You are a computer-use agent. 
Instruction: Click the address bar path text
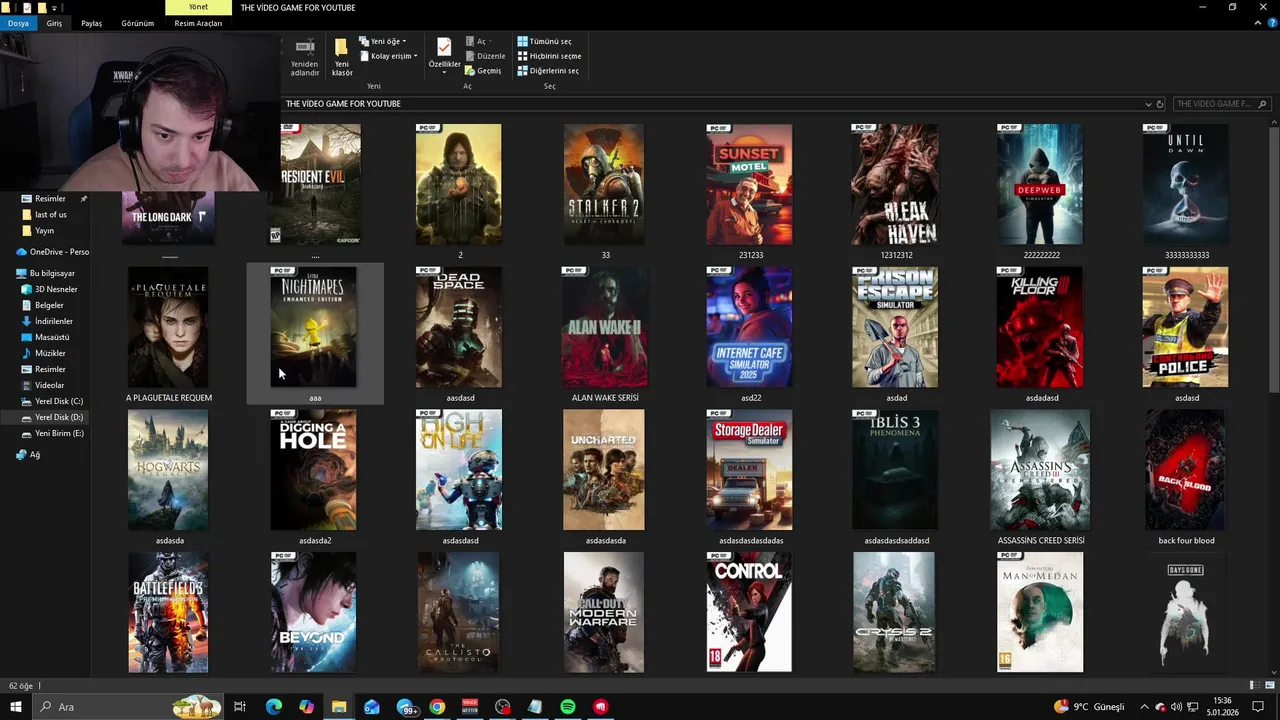[343, 104]
